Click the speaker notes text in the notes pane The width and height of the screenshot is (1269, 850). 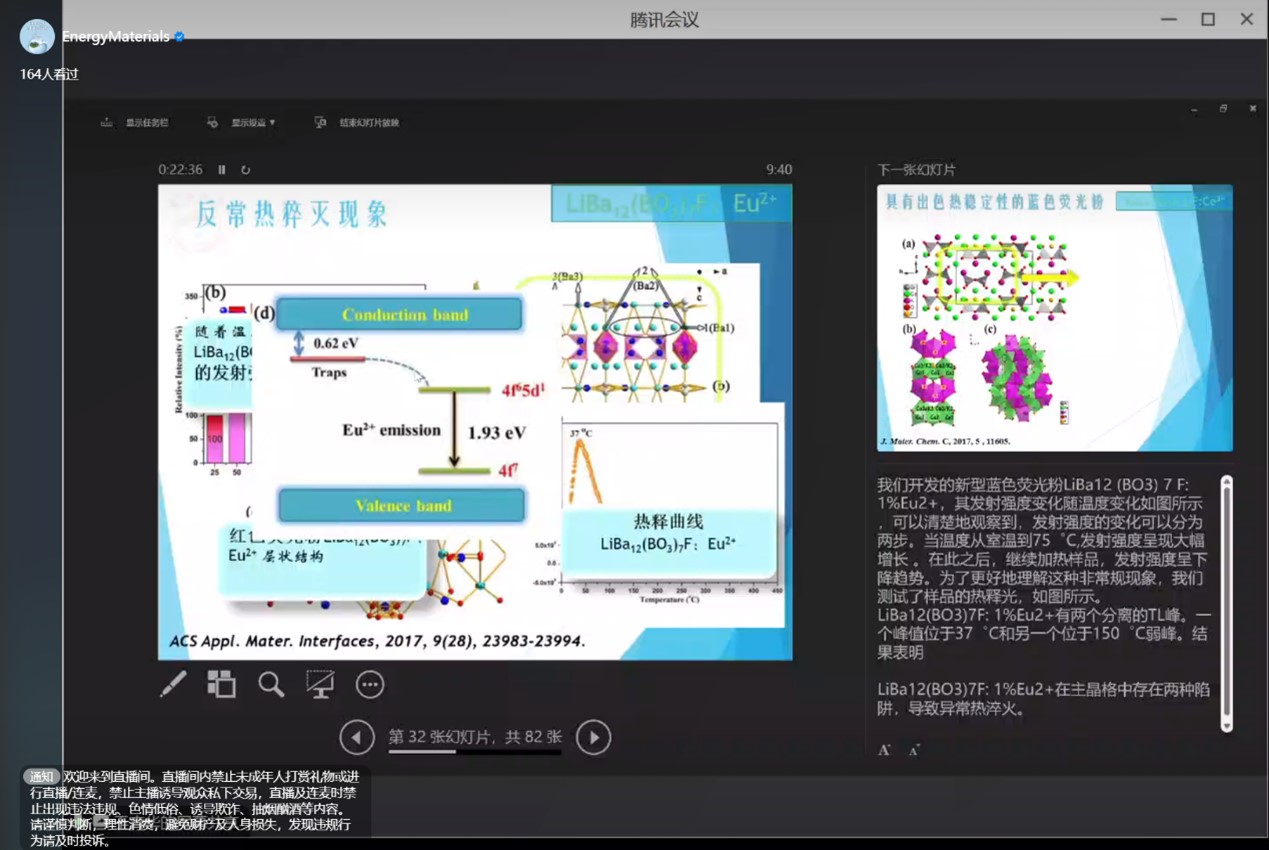pos(1044,596)
